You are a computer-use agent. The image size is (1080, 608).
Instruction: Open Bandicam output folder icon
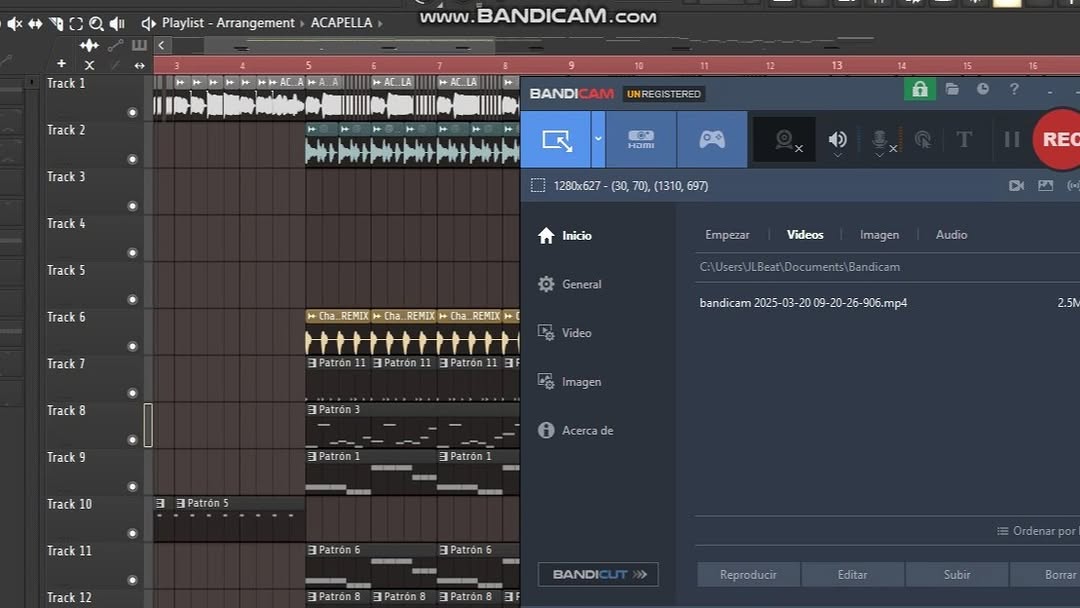pyautogui.click(x=952, y=90)
